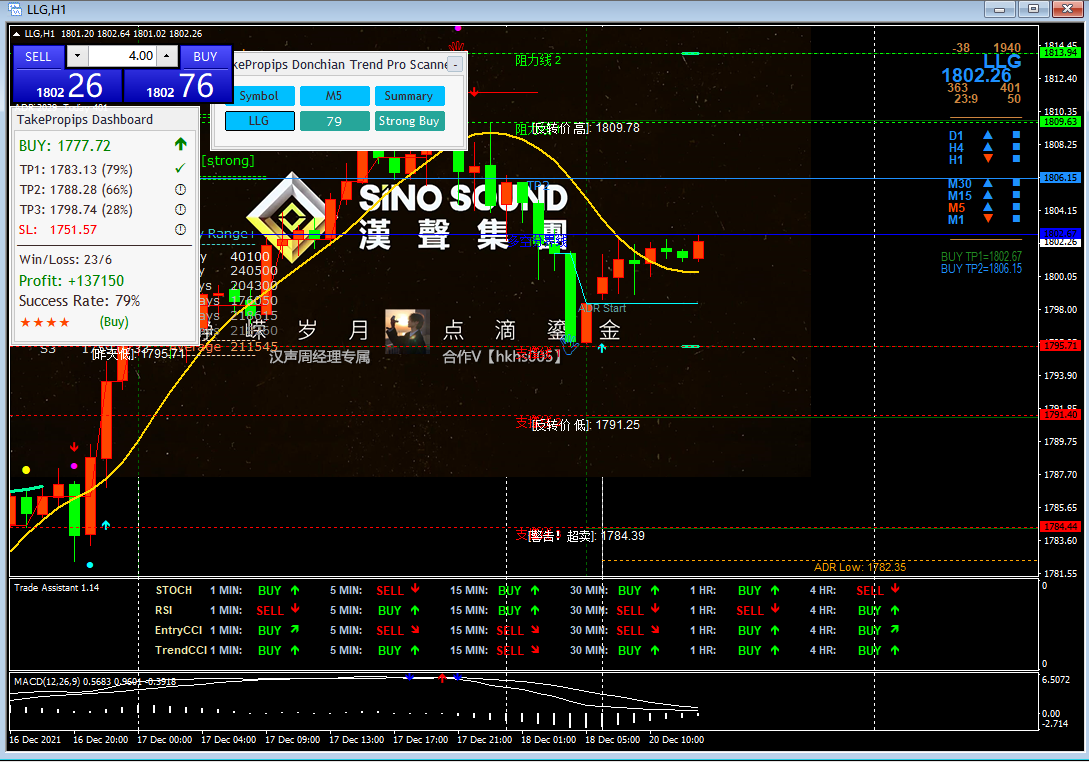Click the green checkmark on the TP1 row
The width and height of the screenshot is (1089, 762).
point(181,168)
